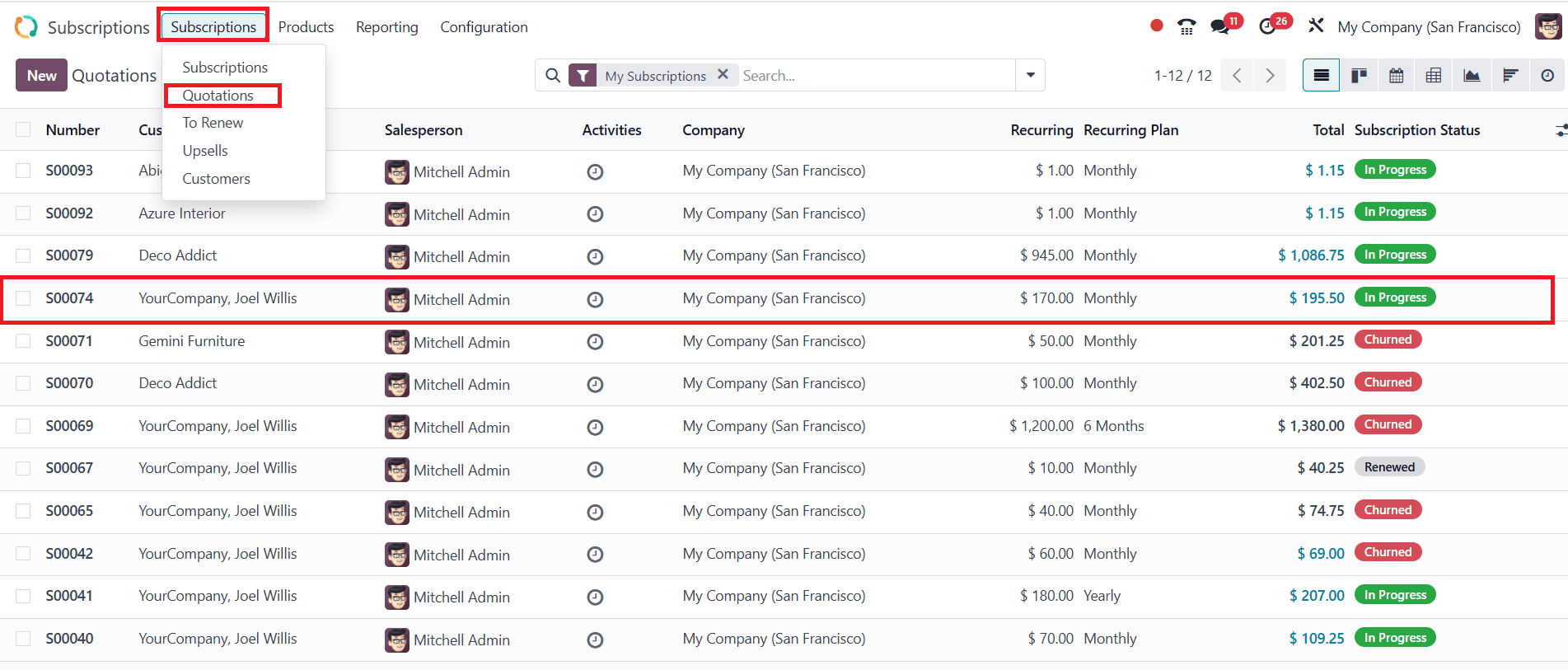This screenshot has width=1568, height=670.
Task: Switch to activity view
Action: (x=1547, y=75)
